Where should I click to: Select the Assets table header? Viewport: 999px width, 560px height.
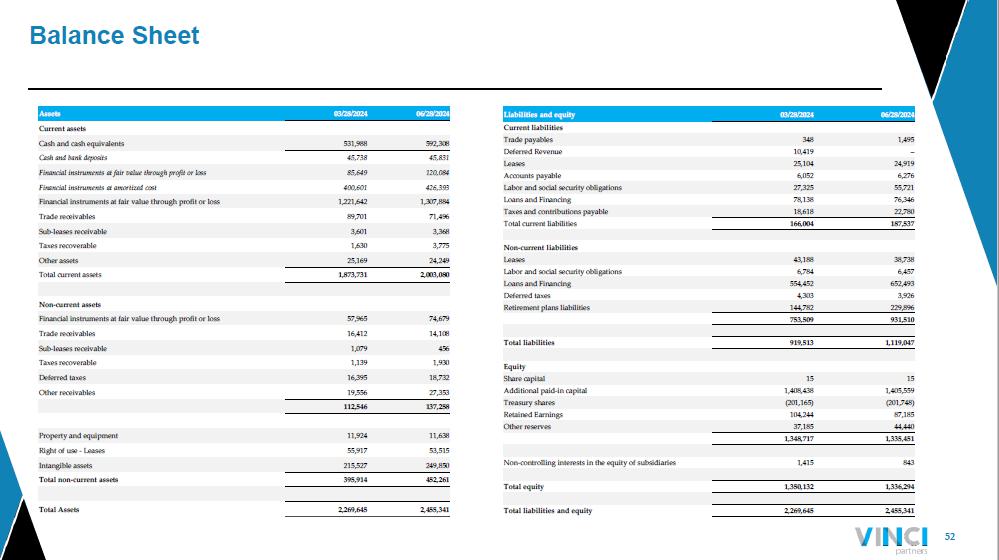pyautogui.click(x=50, y=114)
